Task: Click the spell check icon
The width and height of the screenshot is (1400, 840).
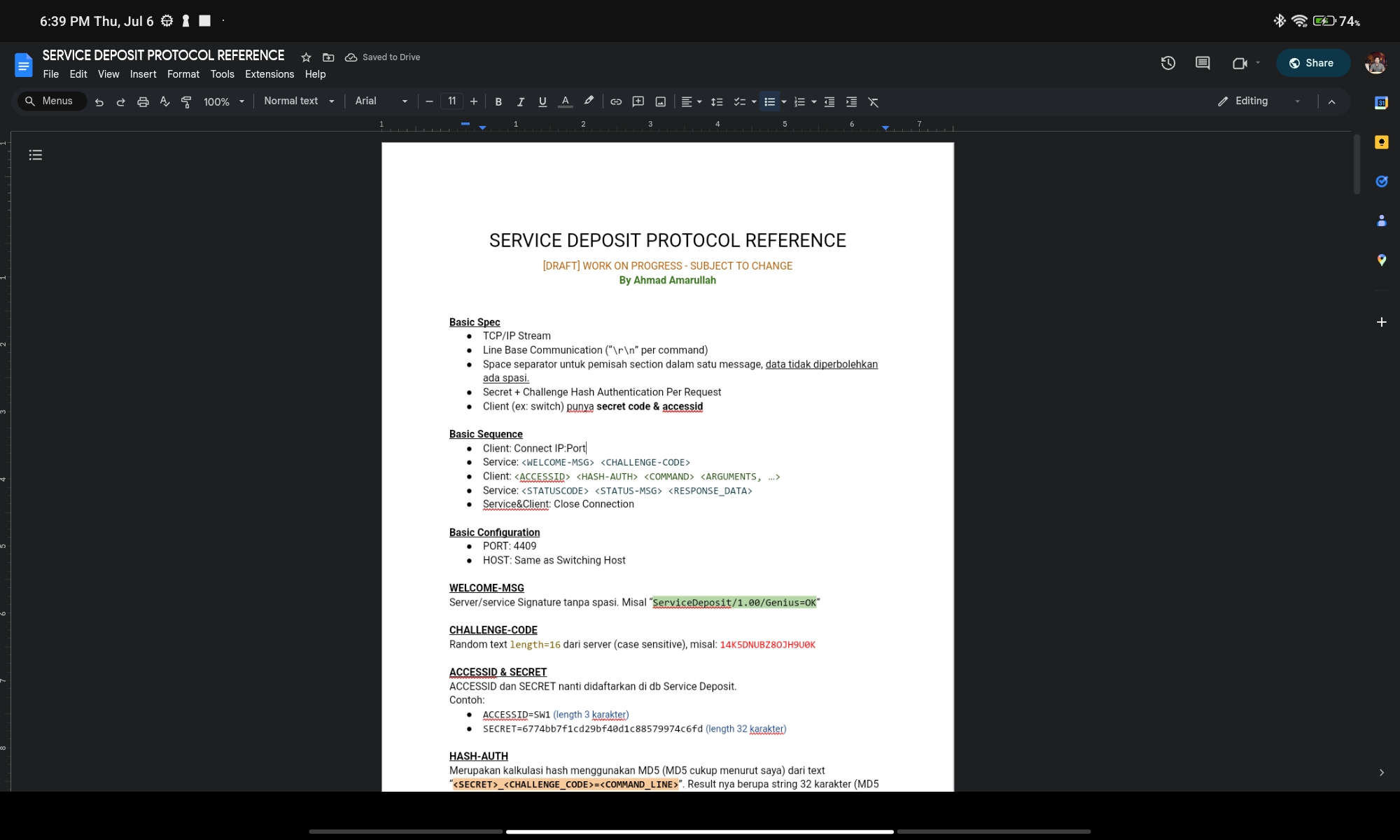Action: tap(164, 101)
